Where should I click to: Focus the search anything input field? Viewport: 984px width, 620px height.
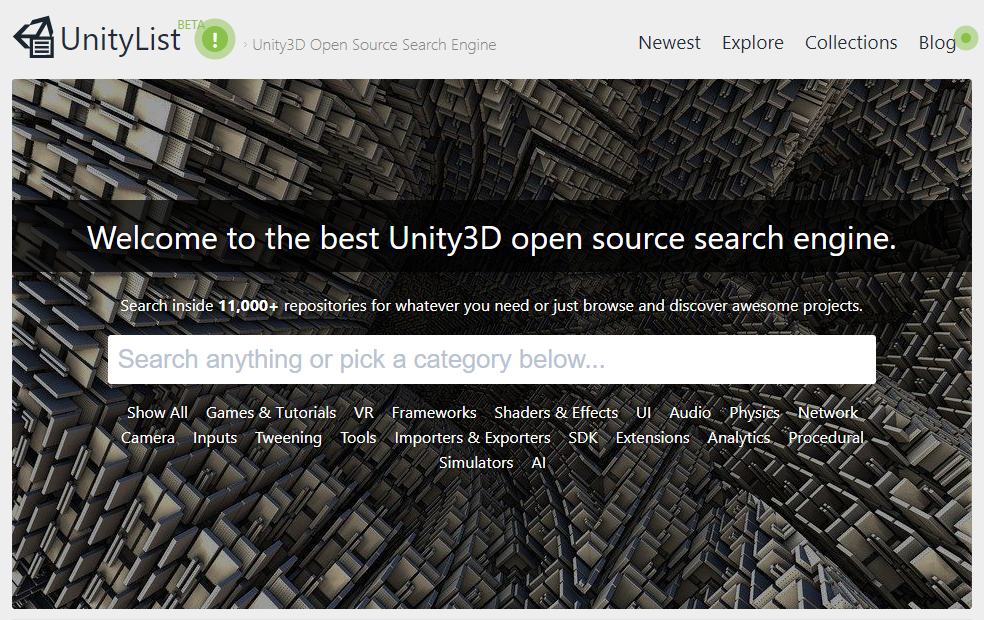click(x=491, y=360)
